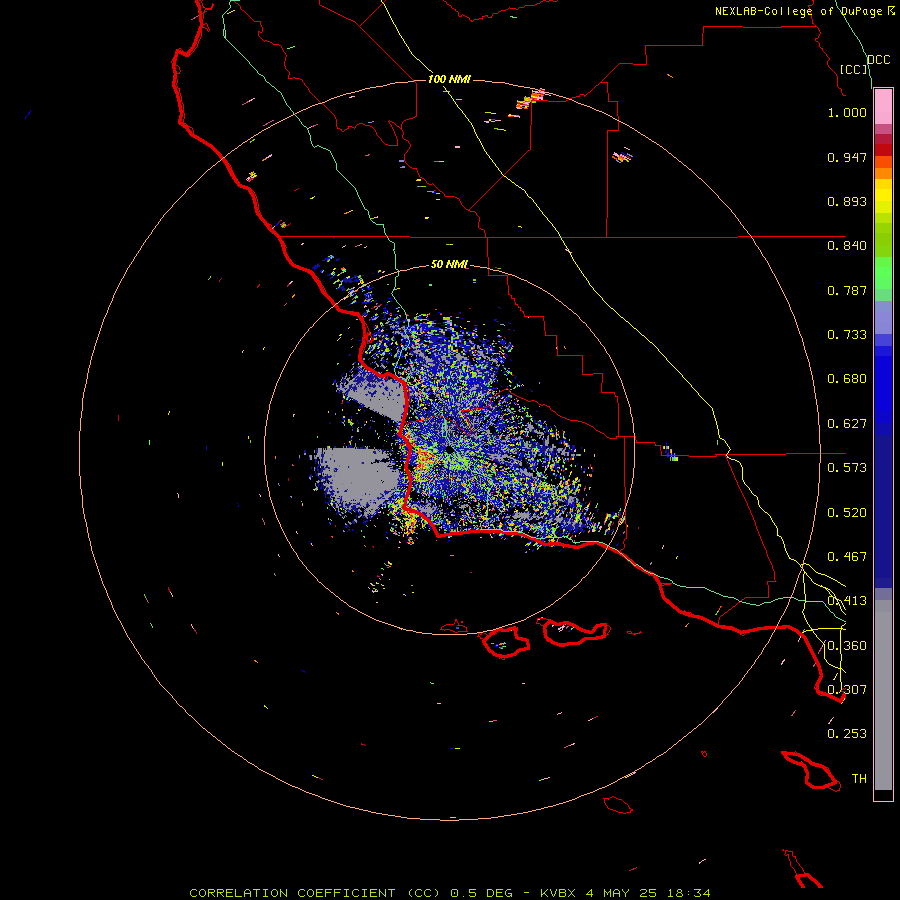Pick the gray swatch beside 0.307

coord(883,695)
